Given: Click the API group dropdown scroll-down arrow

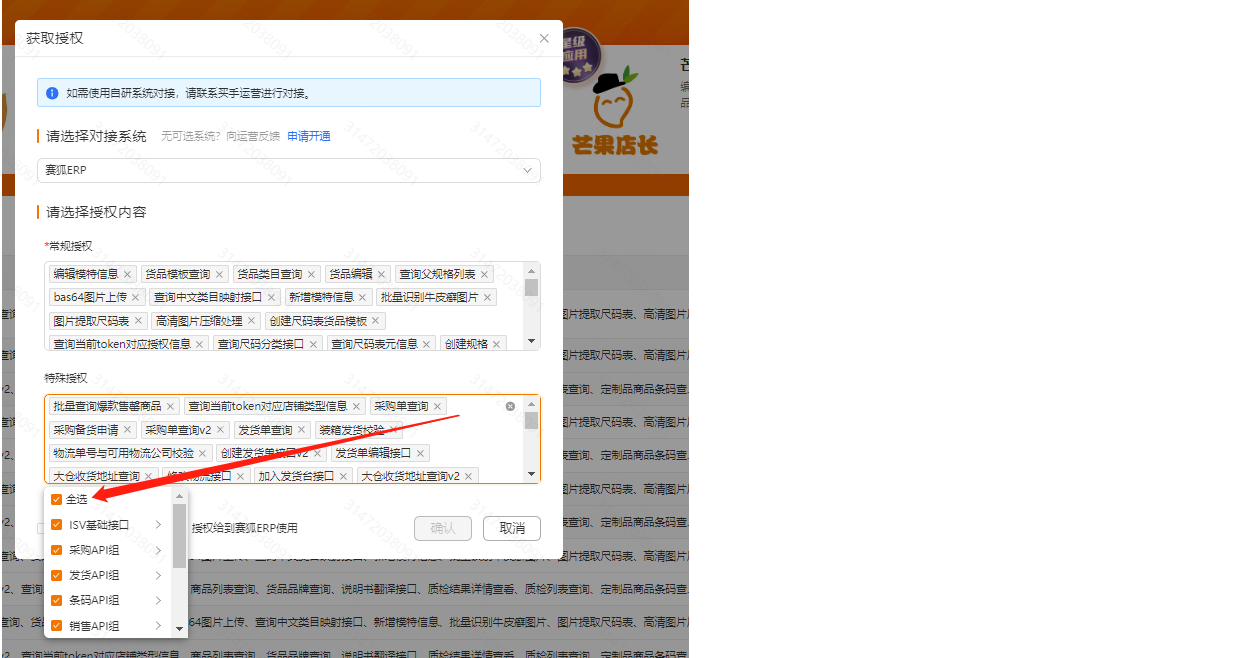Looking at the screenshot, I should click(180, 629).
